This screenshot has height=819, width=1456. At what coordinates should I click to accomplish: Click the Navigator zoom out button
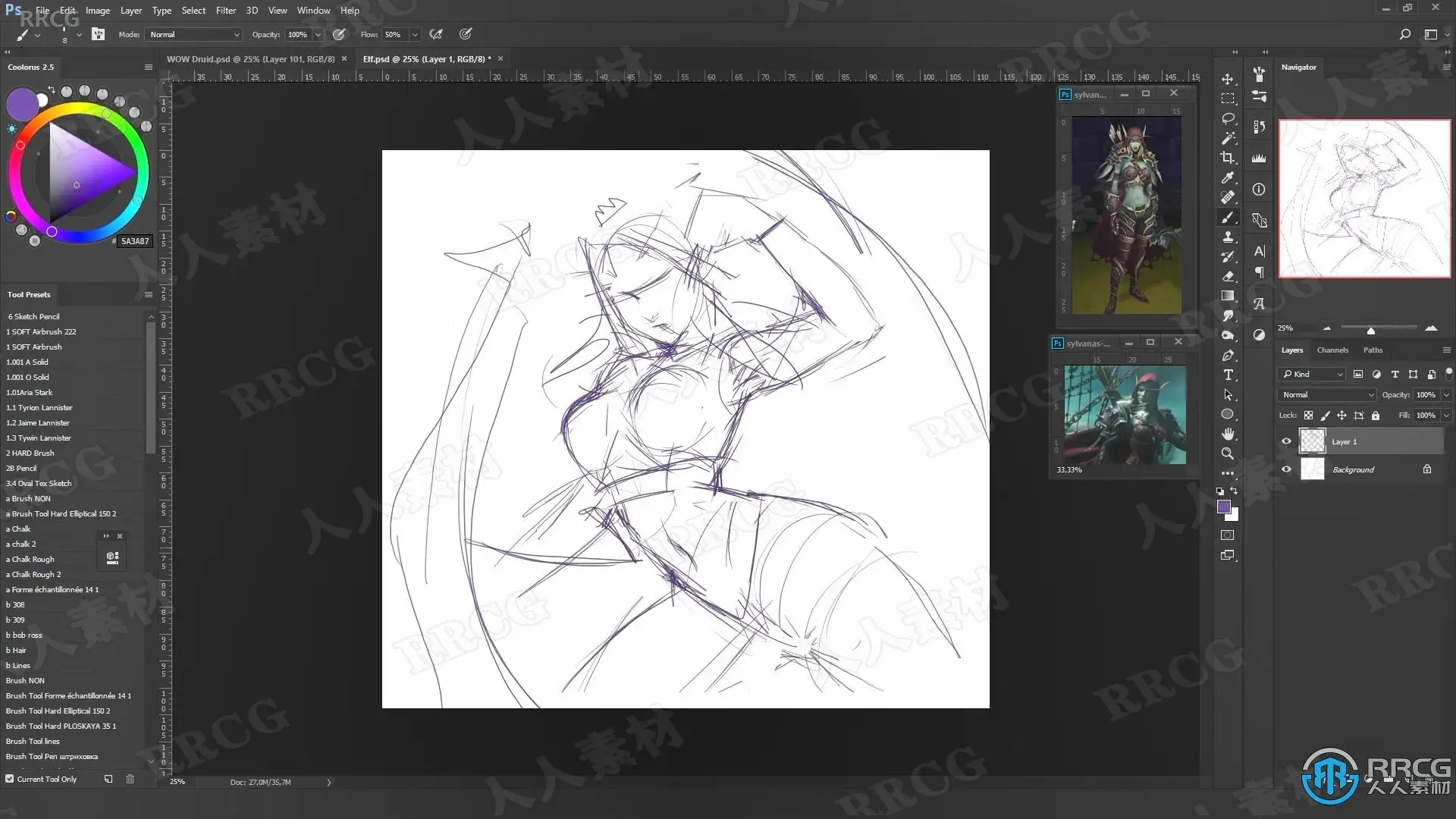pyautogui.click(x=1327, y=328)
